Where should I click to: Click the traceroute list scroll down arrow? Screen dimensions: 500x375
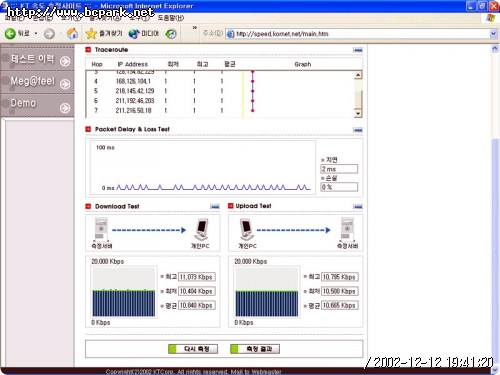pyautogui.click(x=358, y=114)
